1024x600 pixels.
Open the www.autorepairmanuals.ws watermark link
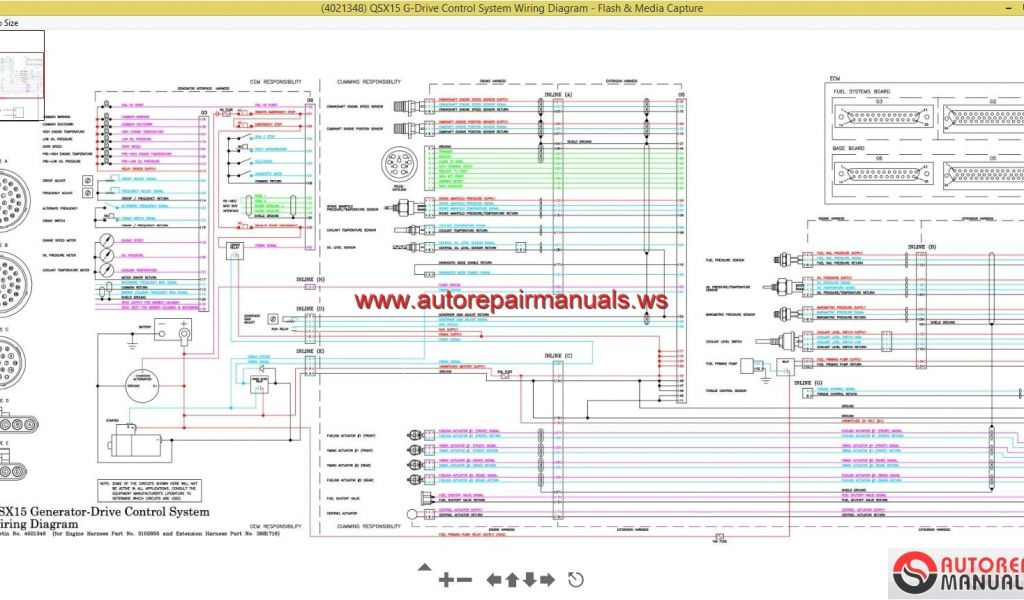(x=510, y=299)
